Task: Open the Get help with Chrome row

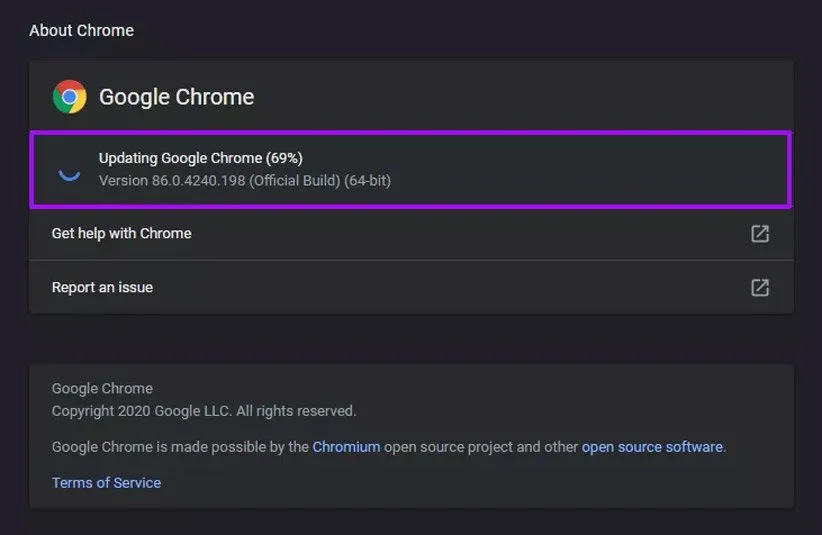Action: click(x=122, y=233)
